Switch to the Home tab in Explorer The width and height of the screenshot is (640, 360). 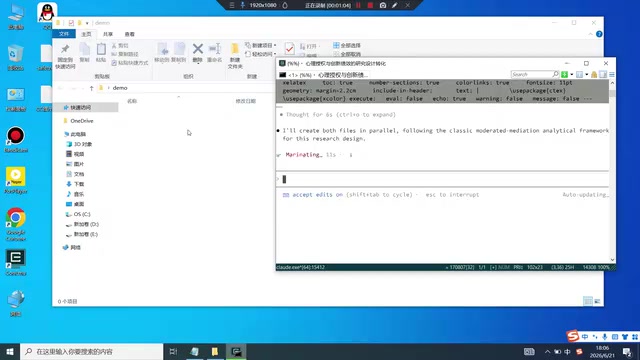(86, 34)
